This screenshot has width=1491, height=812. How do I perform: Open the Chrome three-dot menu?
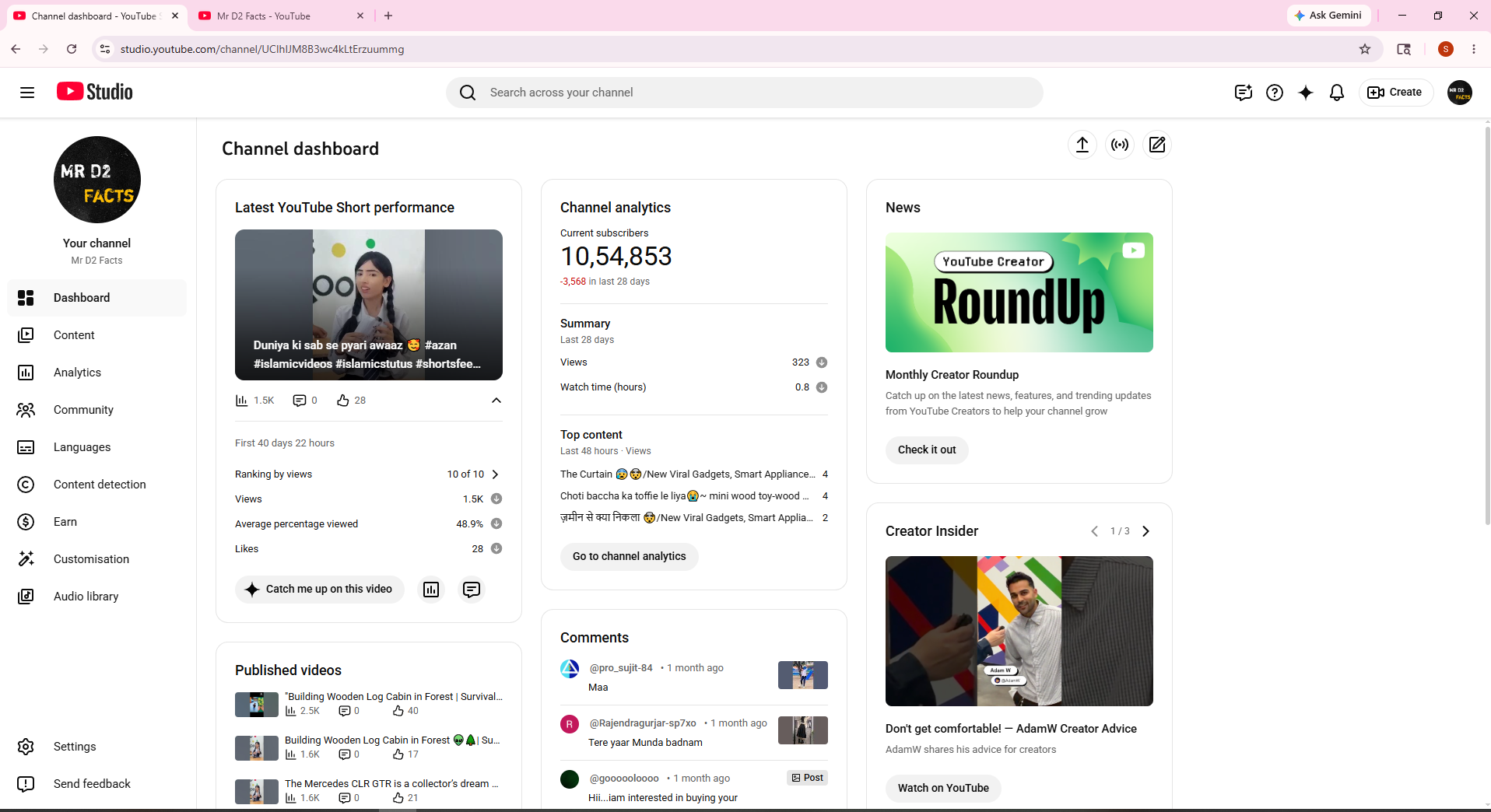pyautogui.click(x=1474, y=49)
